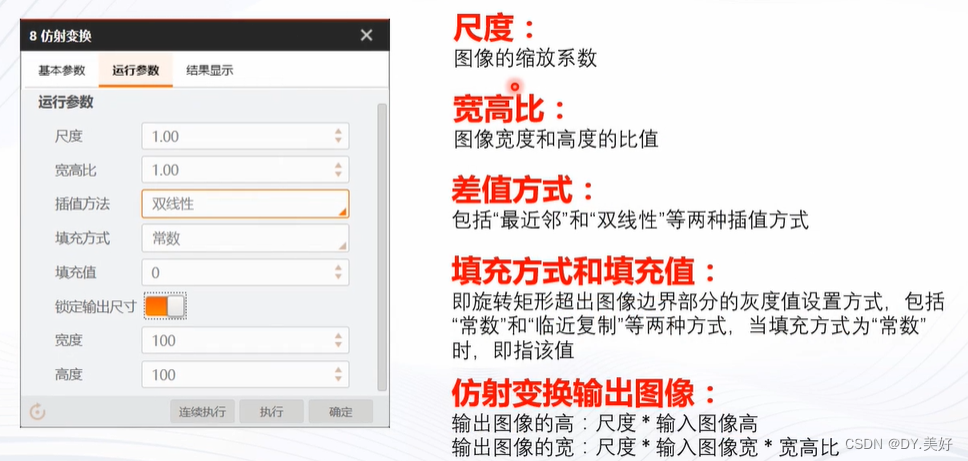The height and width of the screenshot is (461, 968).
Task: Increase the 宽度 value with up arrow
Action: (338, 336)
